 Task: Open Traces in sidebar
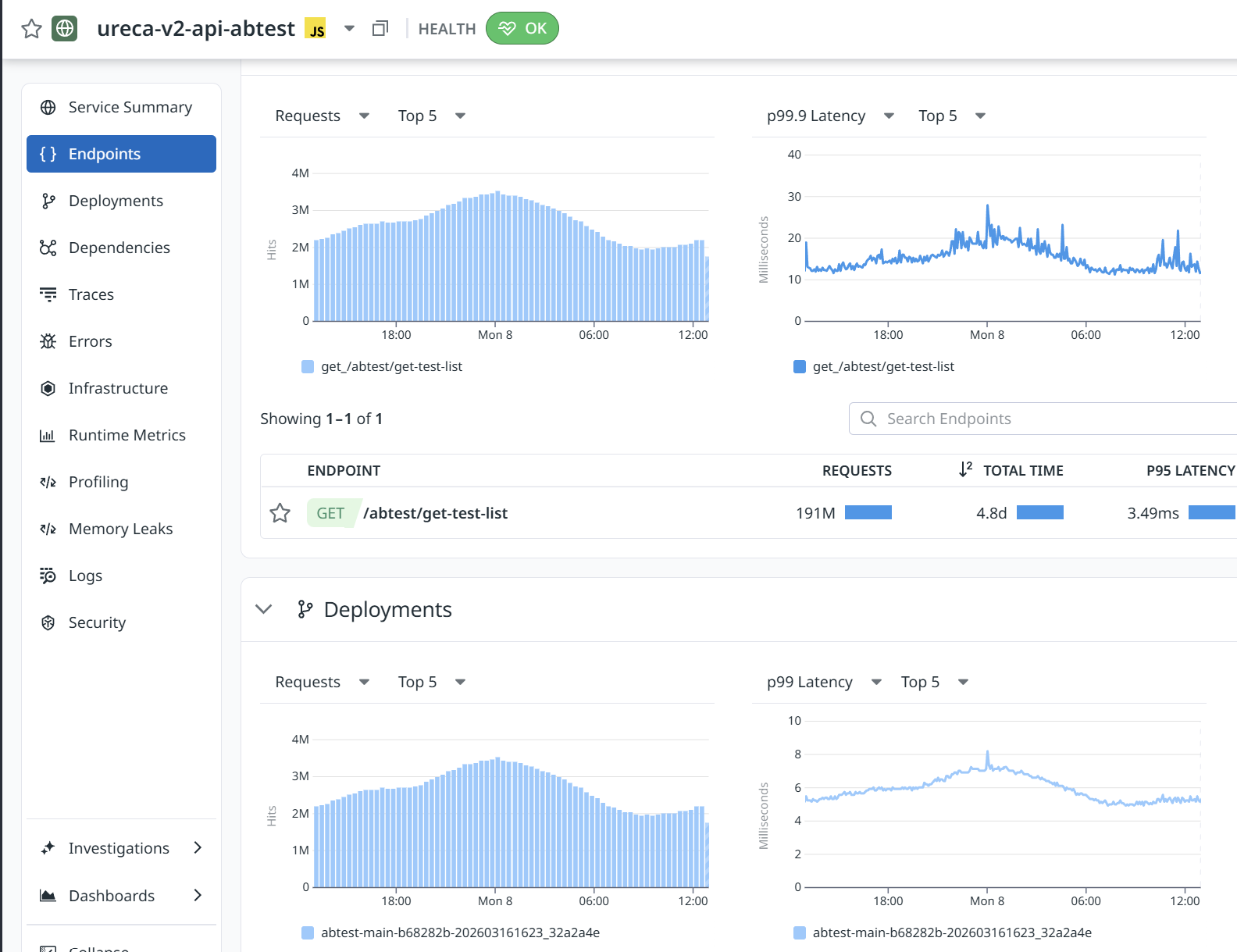pos(121,294)
